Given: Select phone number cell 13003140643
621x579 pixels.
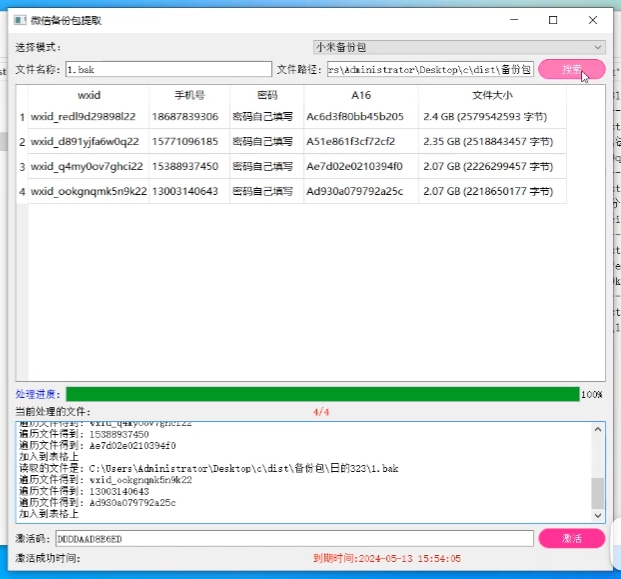Looking at the screenshot, I should pos(189,191).
